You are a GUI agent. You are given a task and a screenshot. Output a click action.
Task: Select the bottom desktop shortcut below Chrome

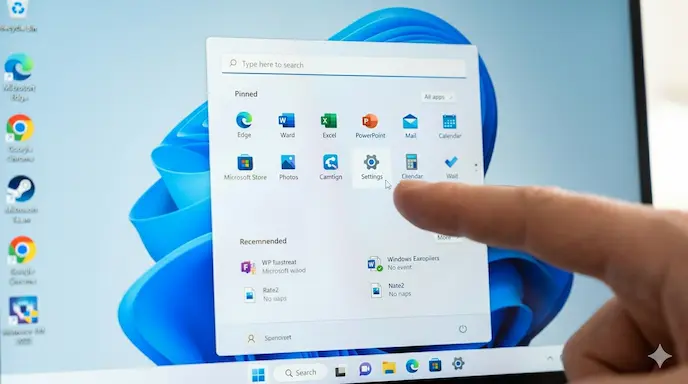tap(24, 320)
